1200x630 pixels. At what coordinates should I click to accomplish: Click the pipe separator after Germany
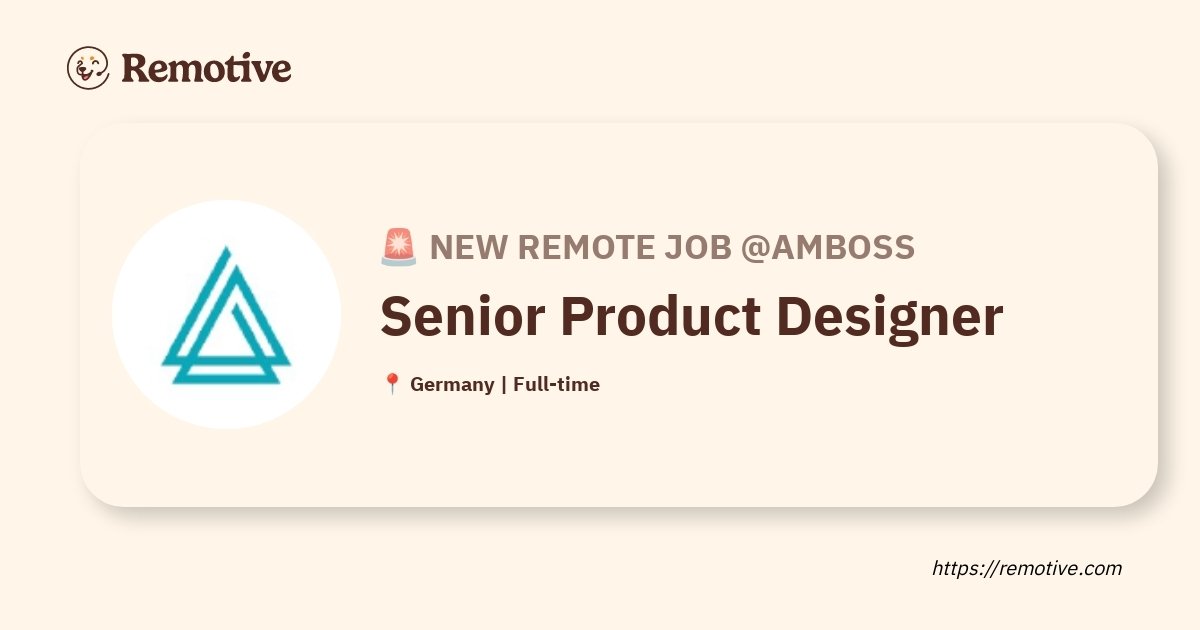503,384
